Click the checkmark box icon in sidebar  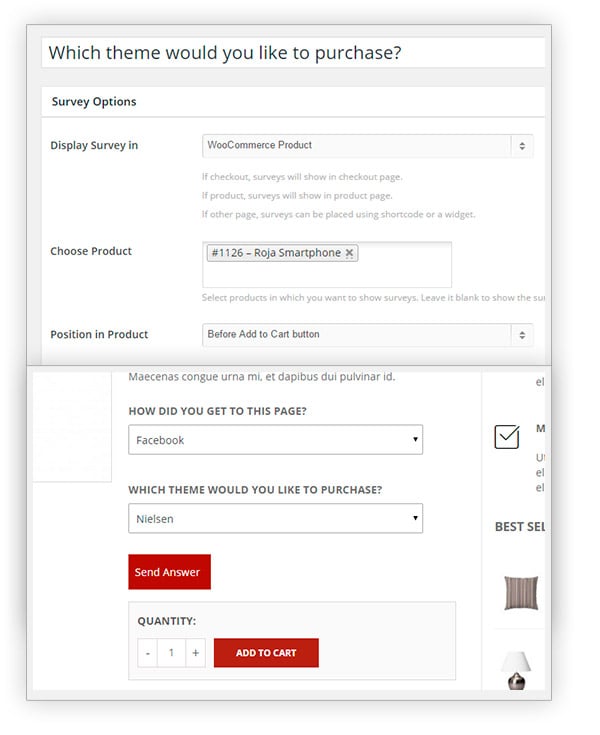pyautogui.click(x=507, y=437)
